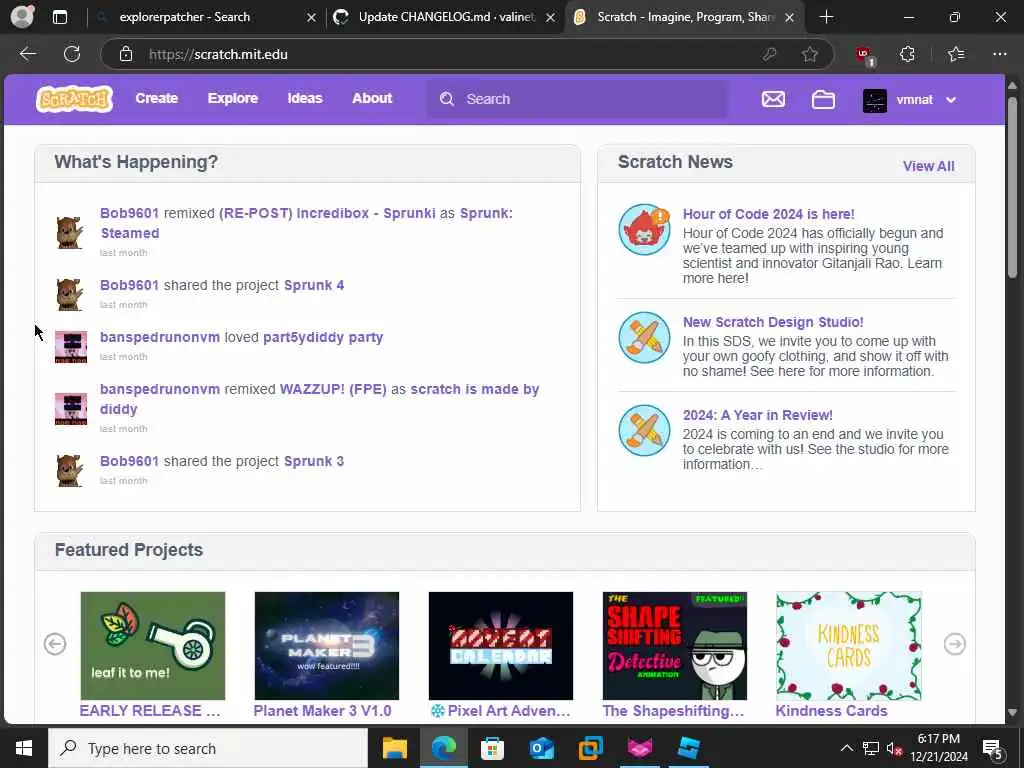Click the muted volume tray icon
The height and width of the screenshot is (768, 1024).
click(894, 748)
